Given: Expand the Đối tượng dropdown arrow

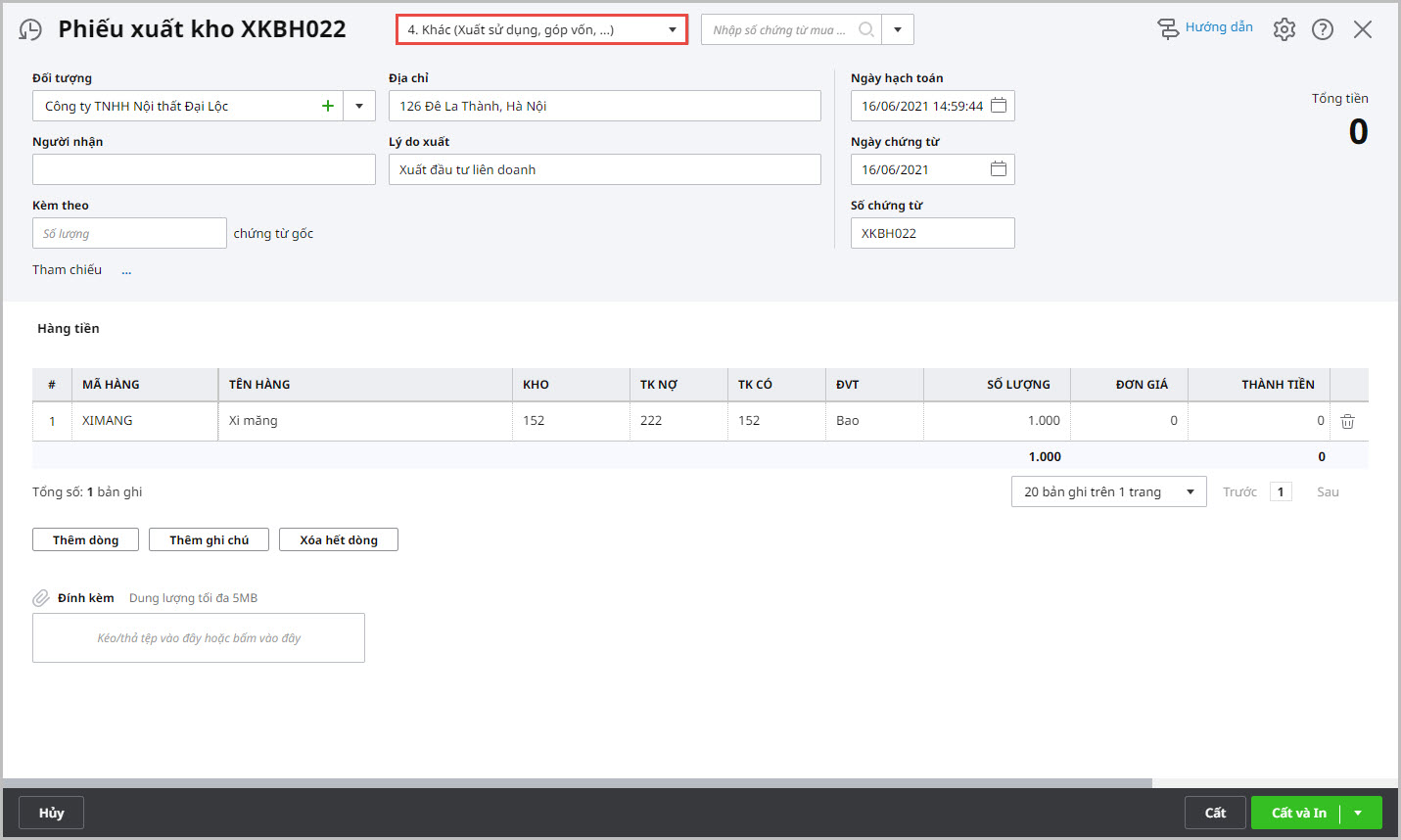Looking at the screenshot, I should coord(359,106).
